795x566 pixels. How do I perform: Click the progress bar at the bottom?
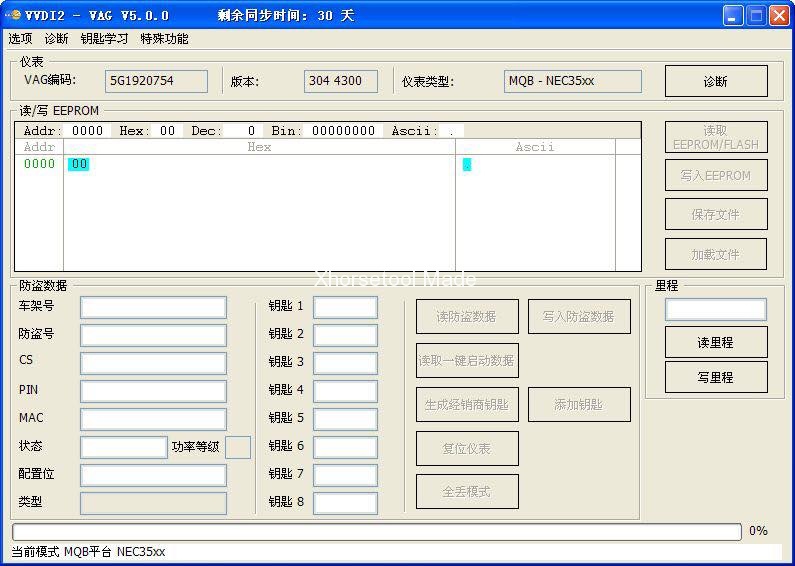(376, 532)
